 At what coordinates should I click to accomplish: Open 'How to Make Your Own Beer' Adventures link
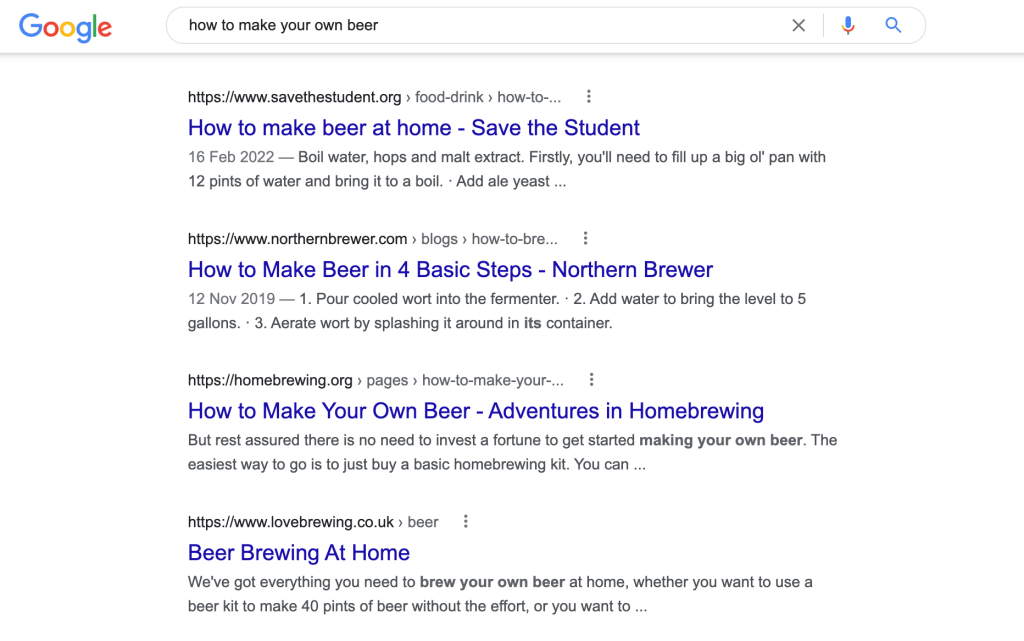tap(475, 411)
